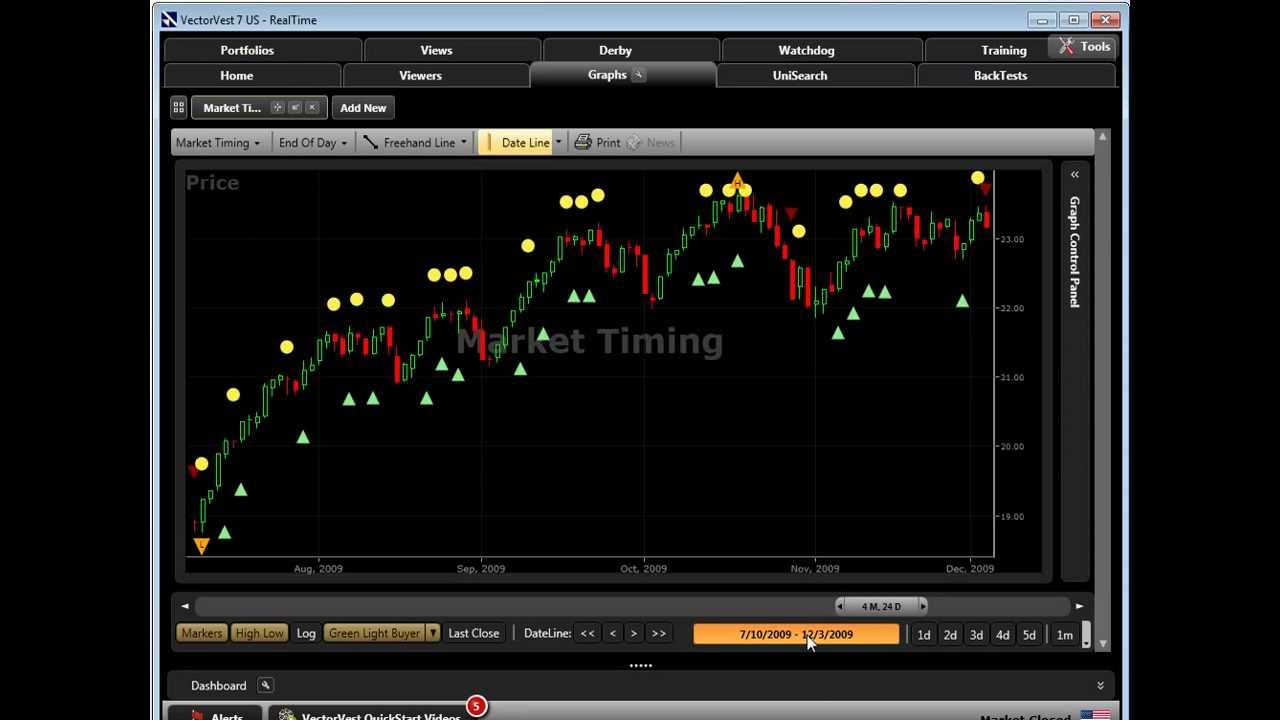Click the red notification badge showing 5
Screen dimensions: 1280x720
point(476,706)
